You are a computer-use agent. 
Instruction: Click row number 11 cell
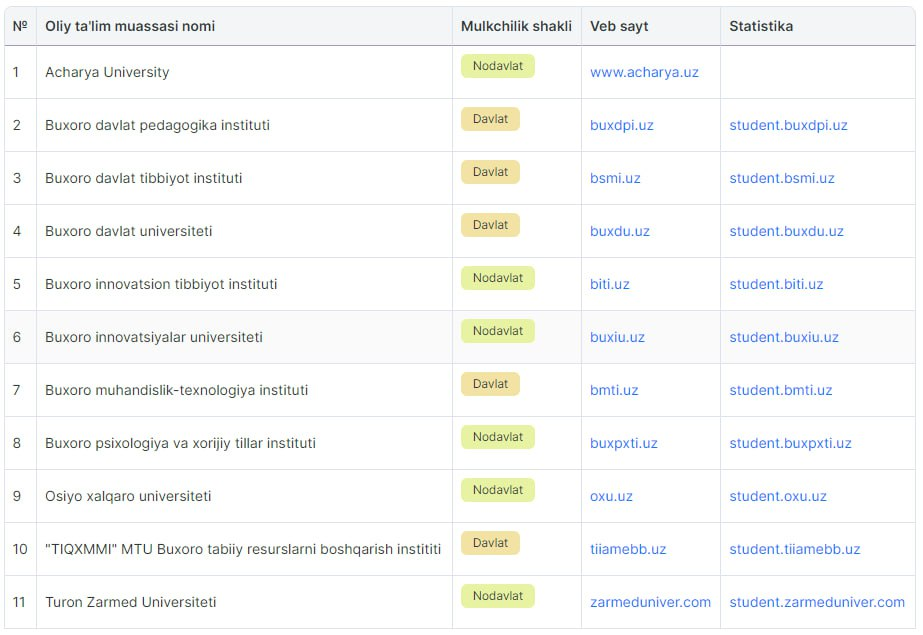click(21, 602)
